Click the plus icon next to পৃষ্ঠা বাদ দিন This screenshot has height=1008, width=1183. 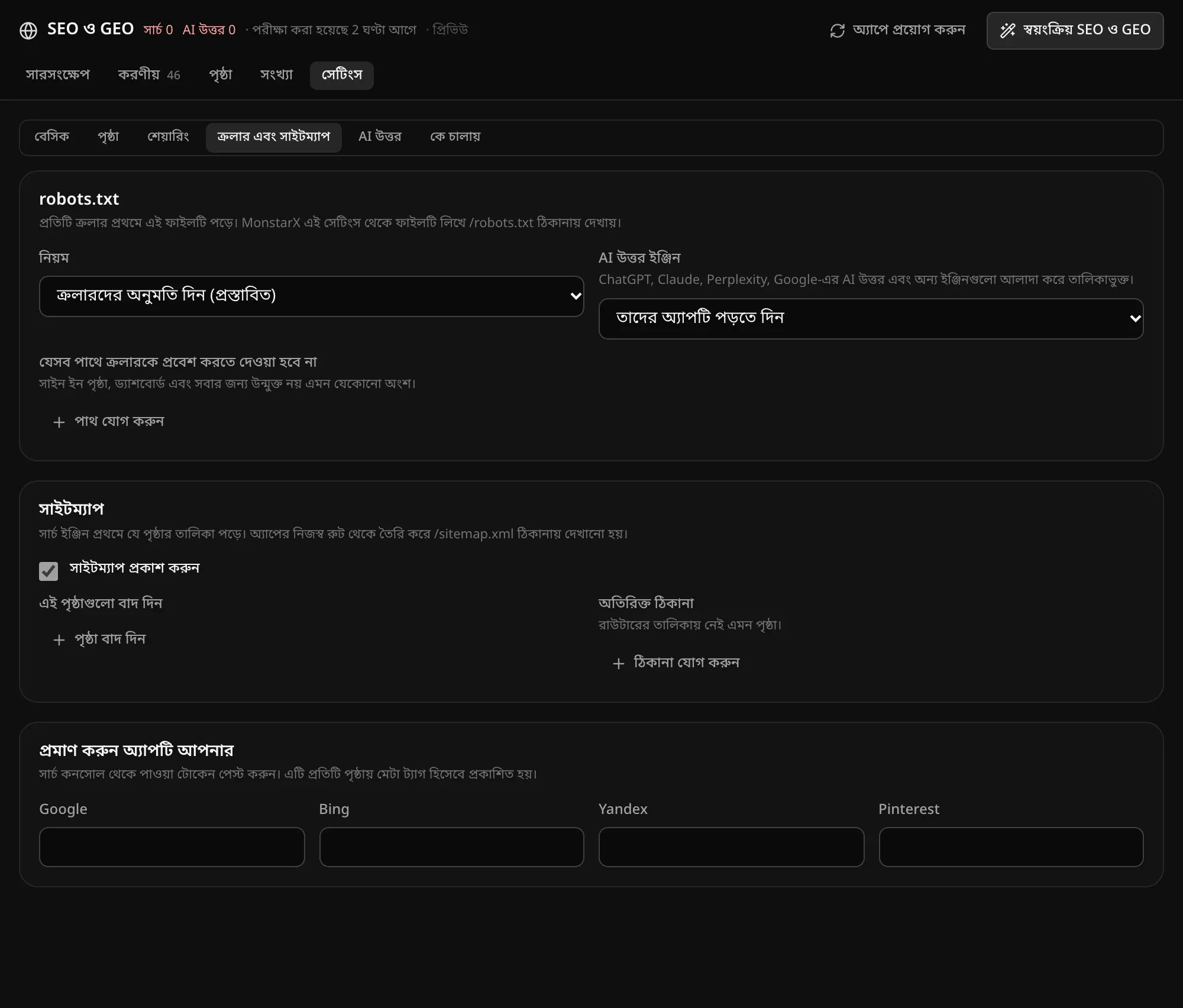59,639
